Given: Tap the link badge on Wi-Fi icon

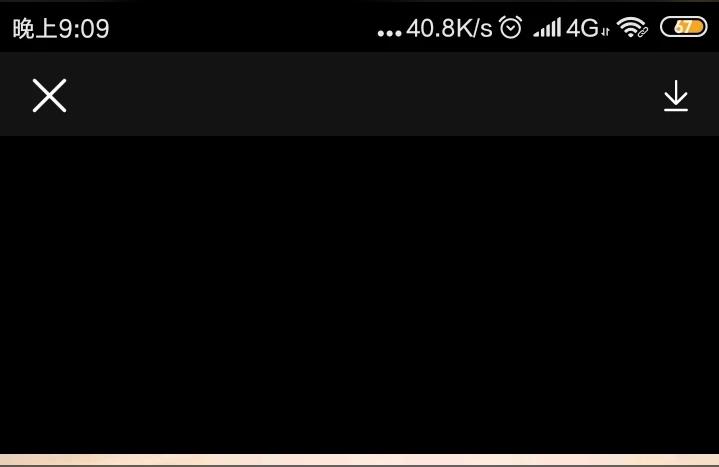Looking at the screenshot, I should coord(643,32).
